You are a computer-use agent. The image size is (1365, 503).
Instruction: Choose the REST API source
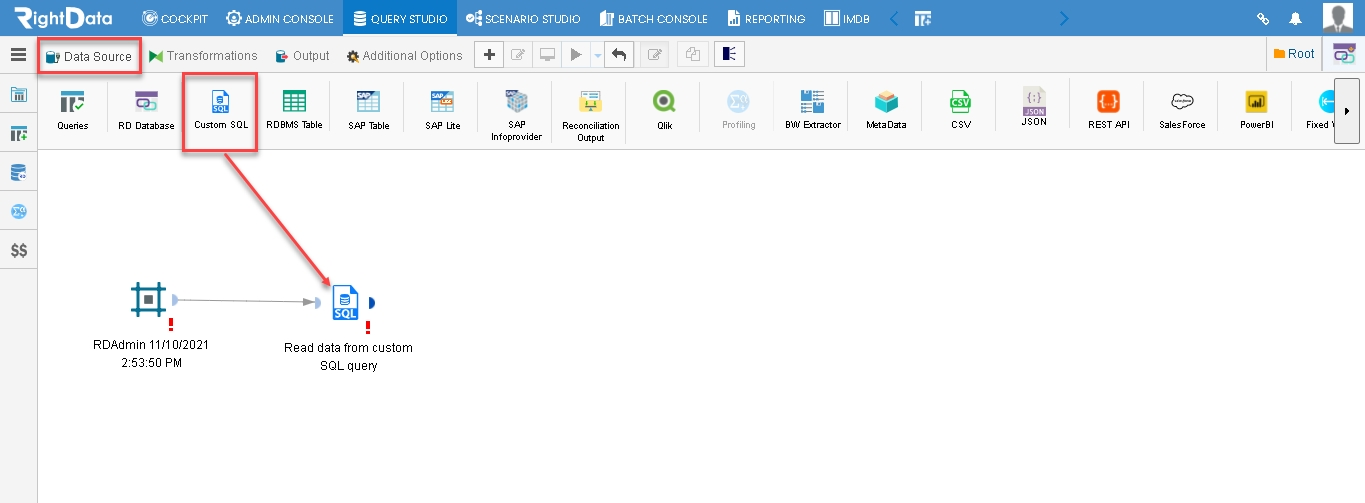(x=1108, y=110)
